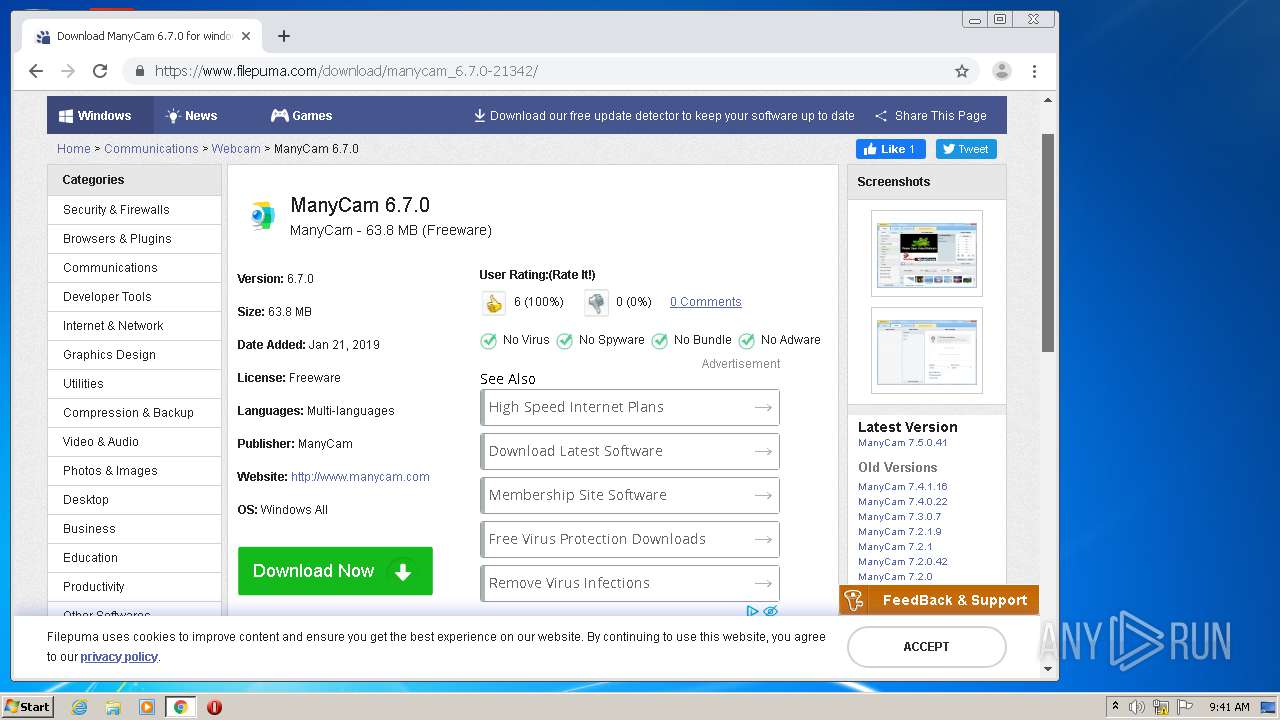
Task: Click the green Download Now button
Action: [x=335, y=571]
